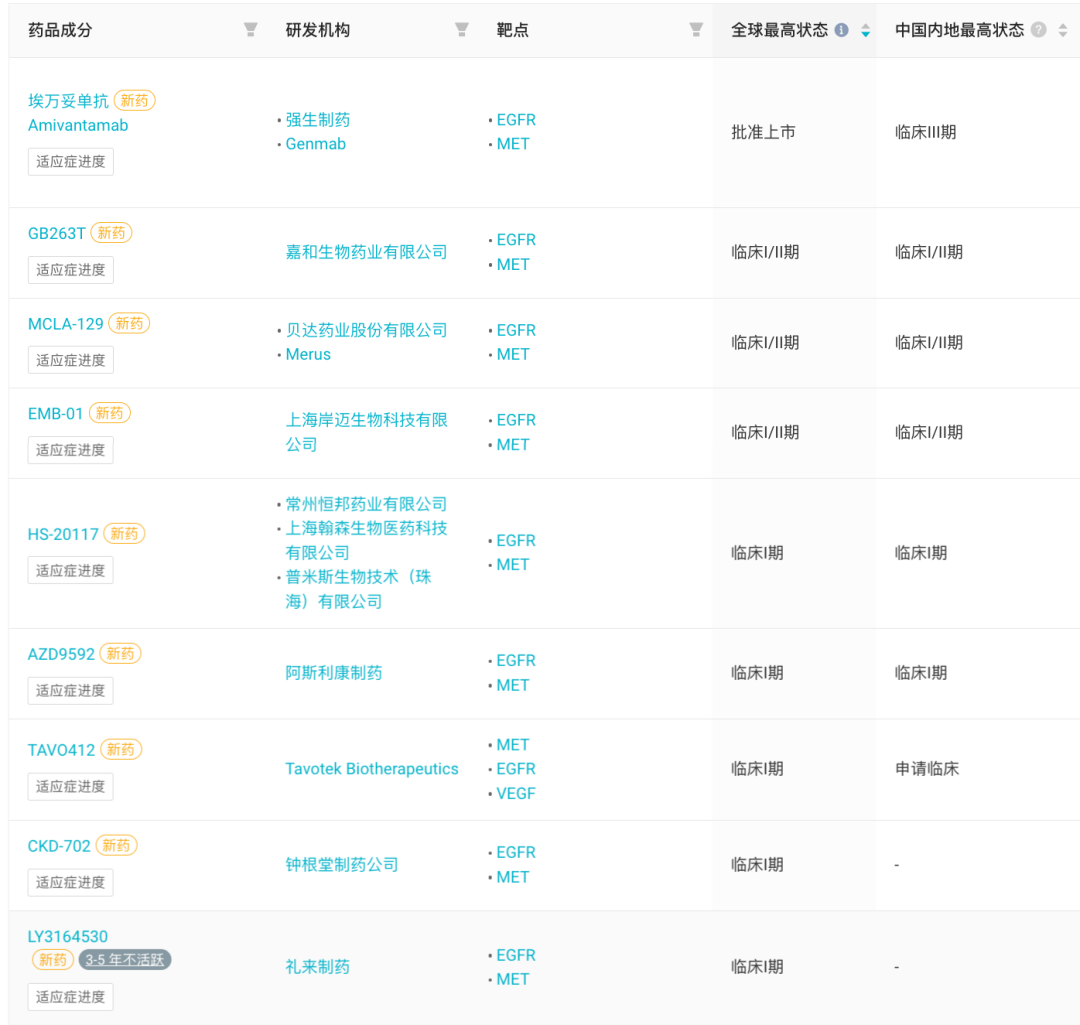Open drug 埃万妥单抗 link

[68, 101]
